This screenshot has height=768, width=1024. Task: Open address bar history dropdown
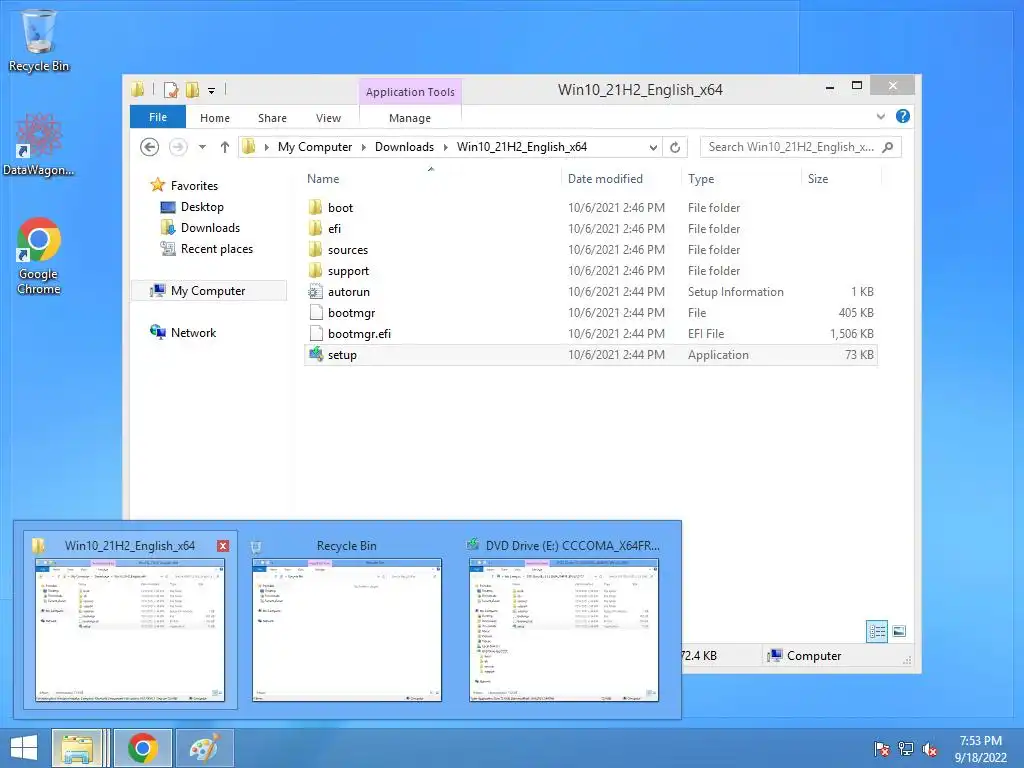coord(653,148)
